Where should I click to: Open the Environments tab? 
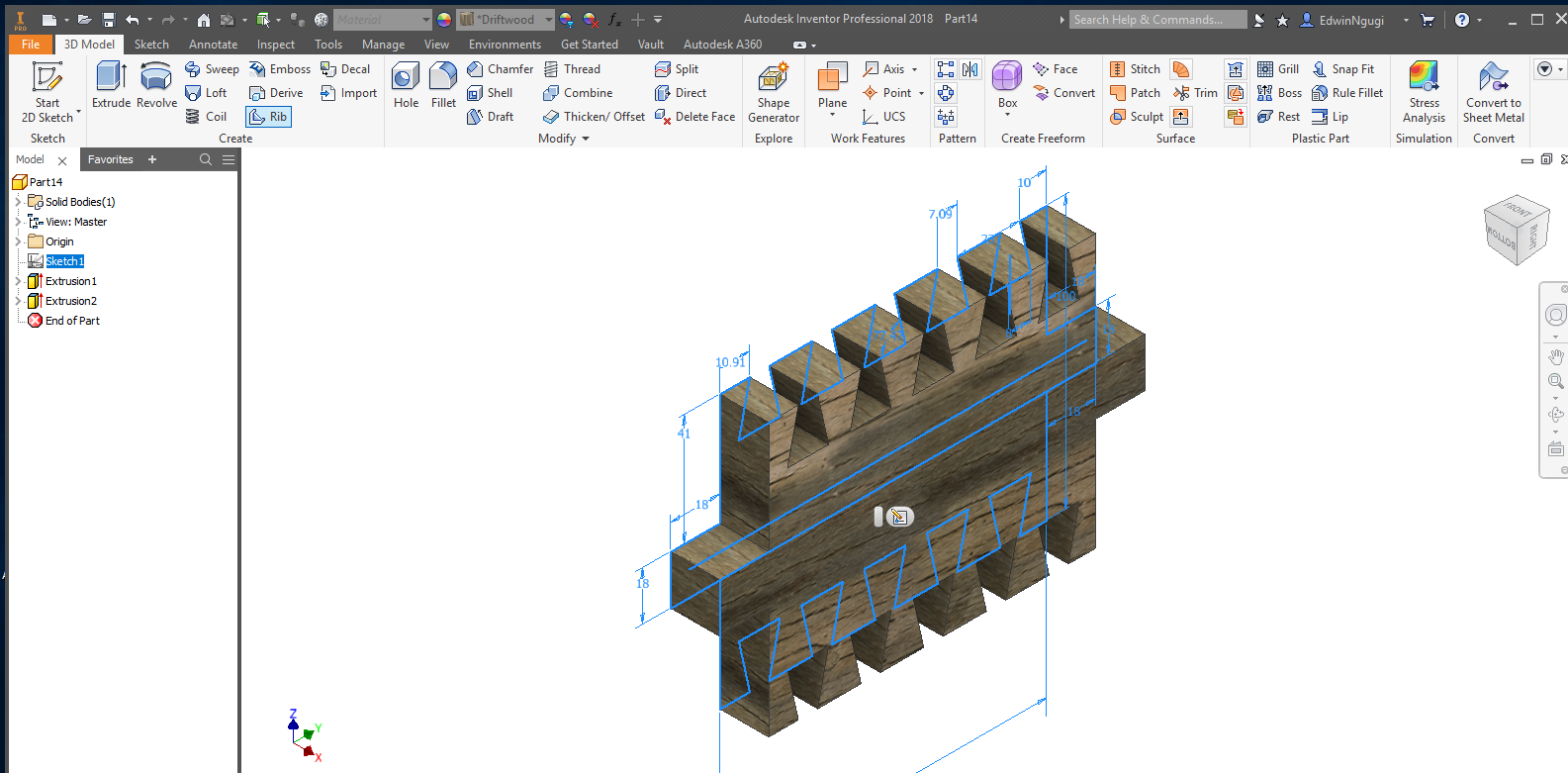505,45
